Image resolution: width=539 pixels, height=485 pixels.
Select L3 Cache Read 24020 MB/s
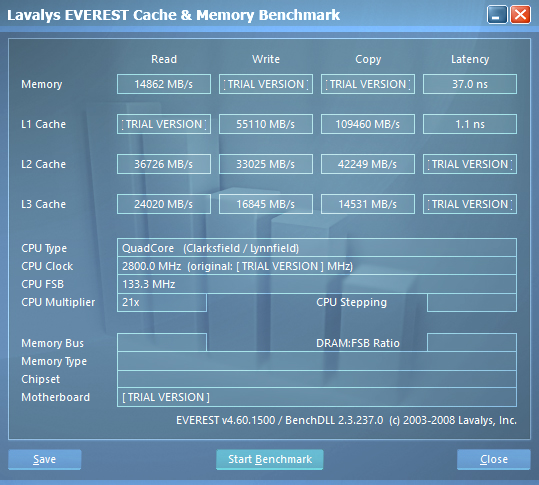coord(164,204)
